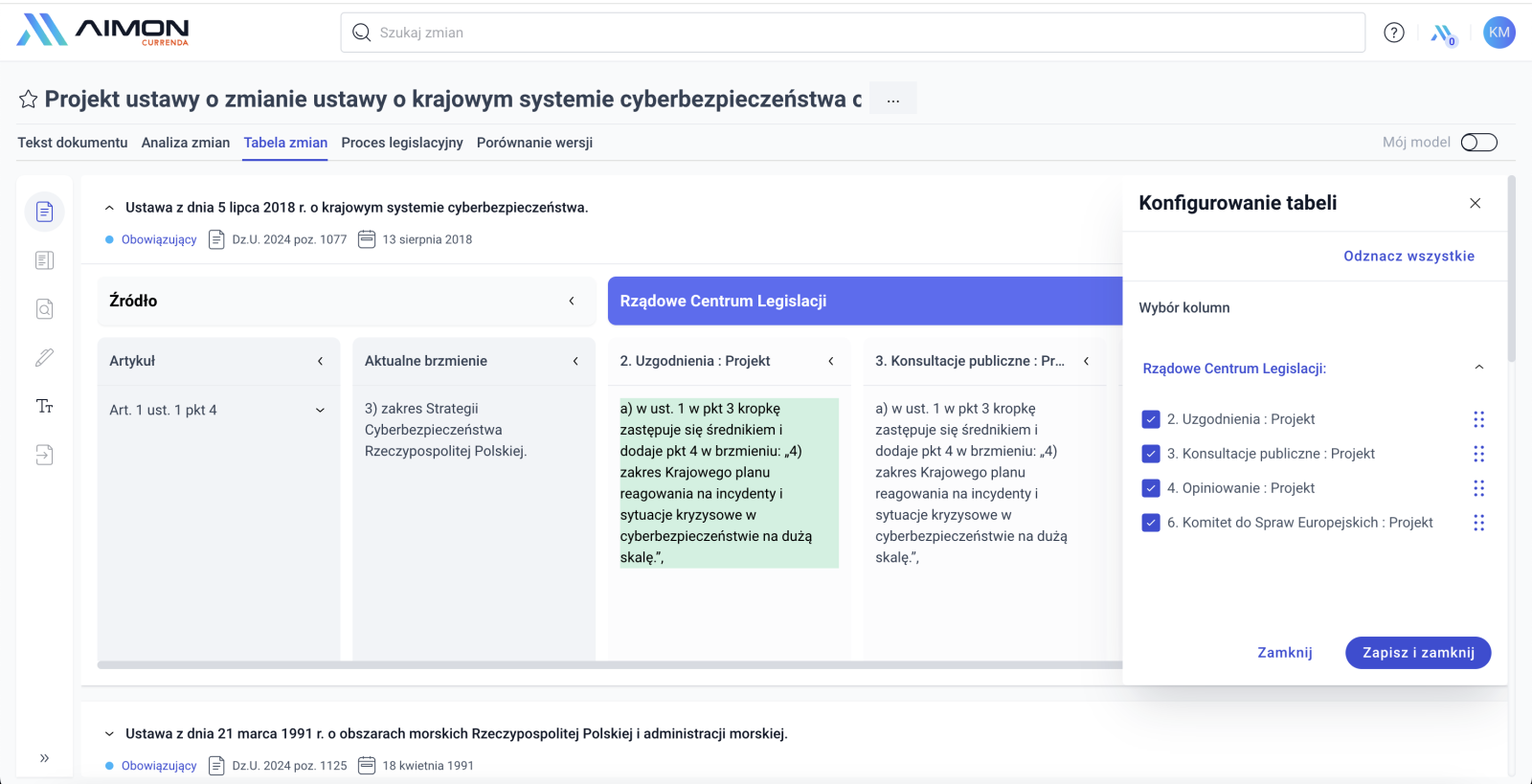The width and height of the screenshot is (1532, 784).
Task: Select the document icon in left sidebar
Action: (44, 212)
